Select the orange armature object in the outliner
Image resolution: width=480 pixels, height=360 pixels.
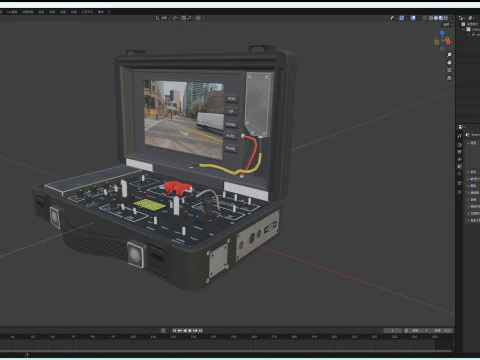pyautogui.click(x=474, y=34)
